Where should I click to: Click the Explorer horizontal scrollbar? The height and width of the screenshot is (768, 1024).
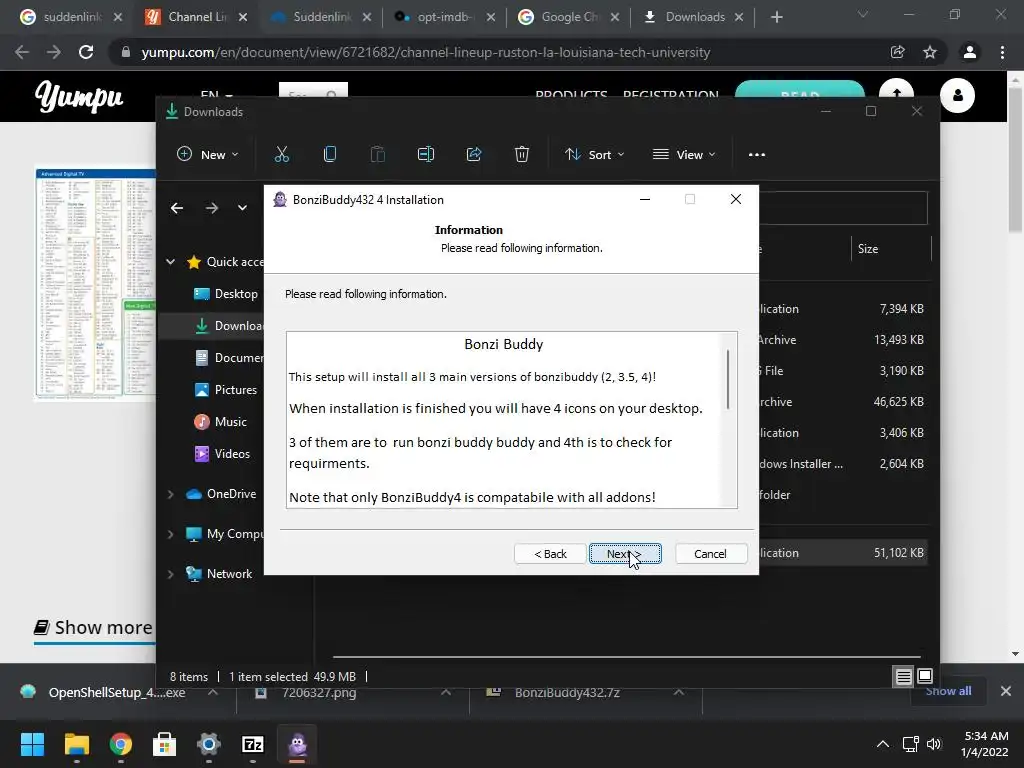pos(626,656)
